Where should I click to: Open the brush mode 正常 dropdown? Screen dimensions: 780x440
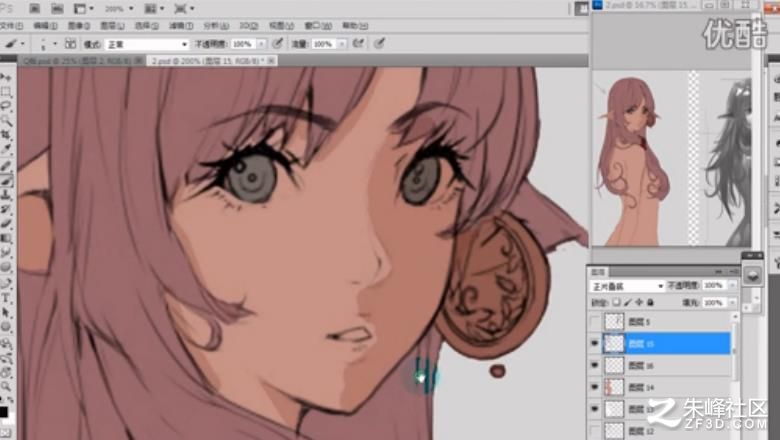[x=147, y=44]
